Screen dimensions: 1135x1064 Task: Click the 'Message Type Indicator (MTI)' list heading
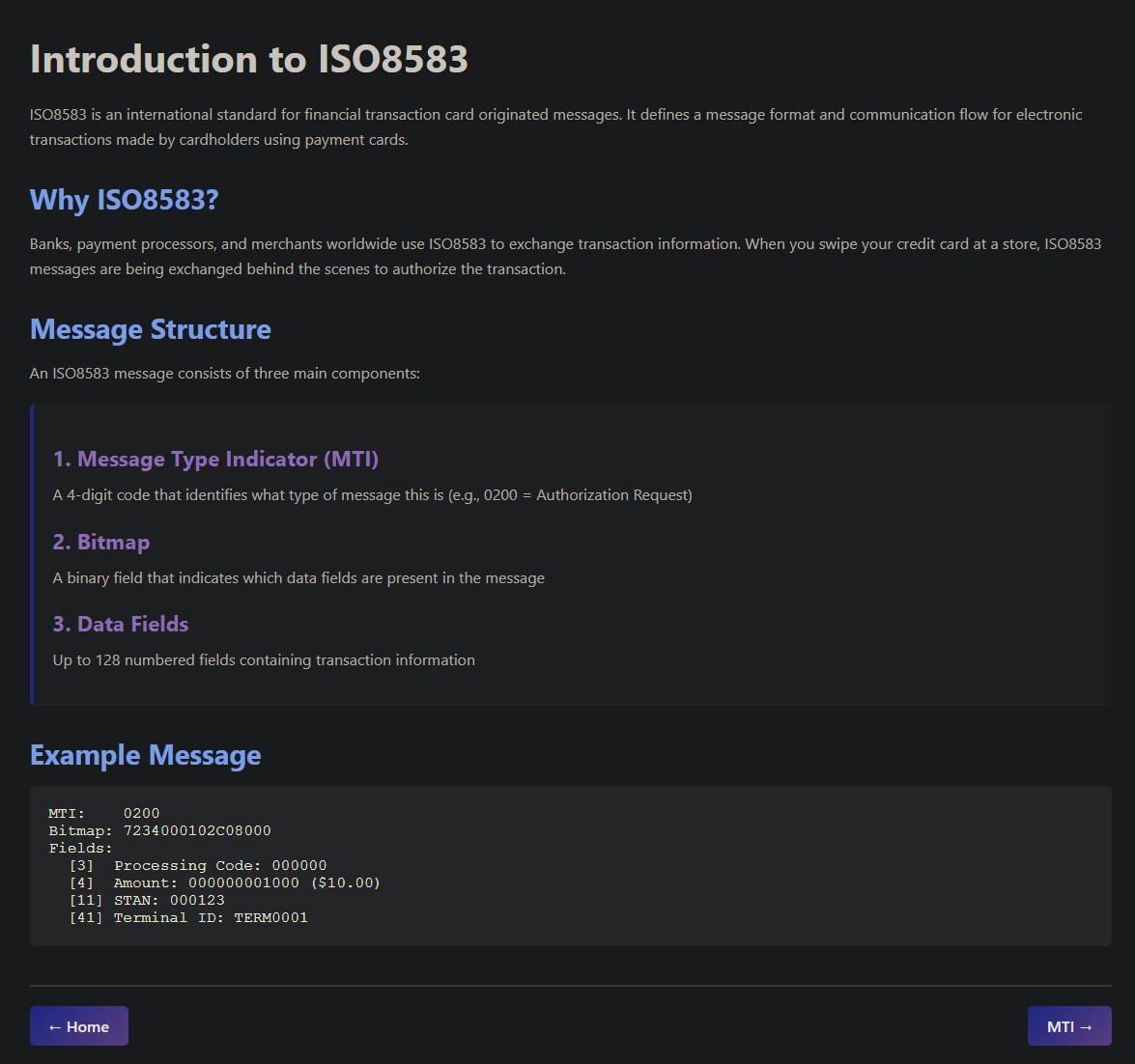click(x=216, y=459)
